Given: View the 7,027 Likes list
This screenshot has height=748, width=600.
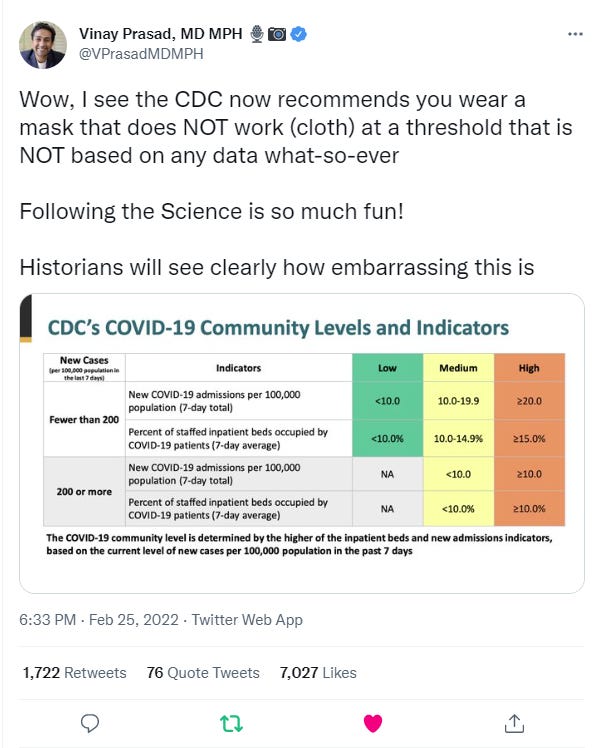Looking at the screenshot, I should click(x=318, y=673).
